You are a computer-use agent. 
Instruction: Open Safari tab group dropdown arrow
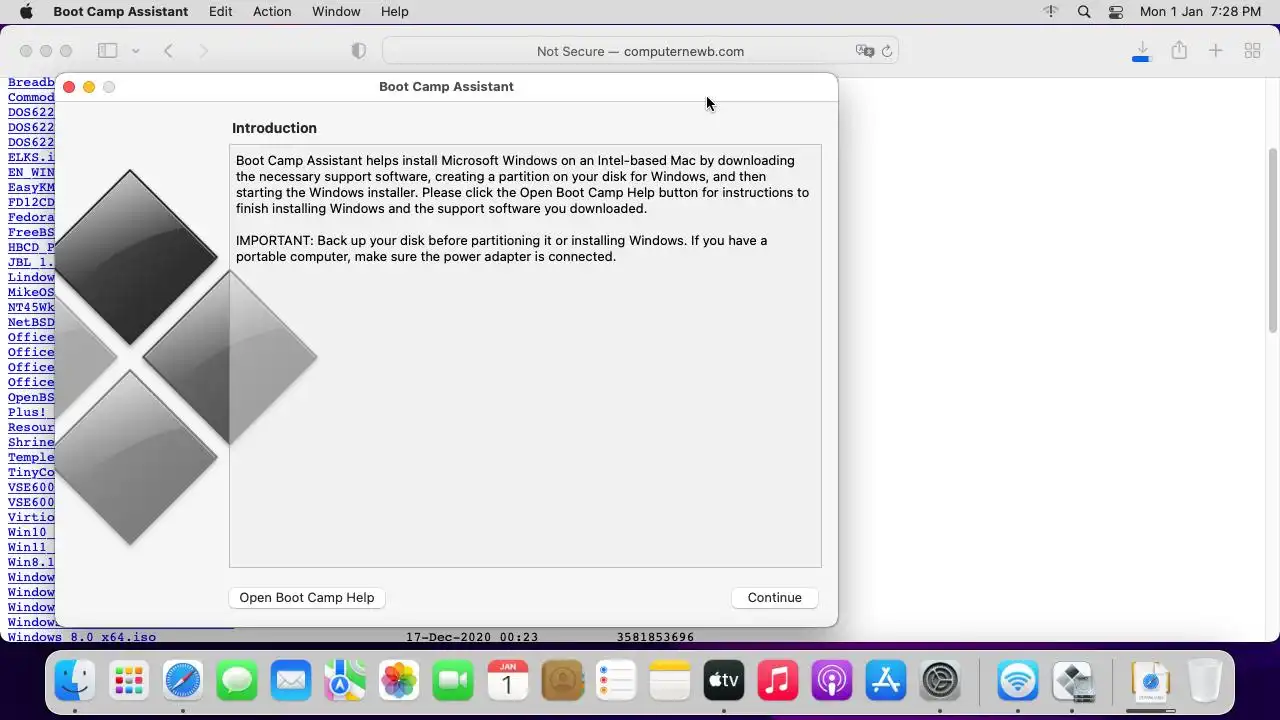pos(135,51)
